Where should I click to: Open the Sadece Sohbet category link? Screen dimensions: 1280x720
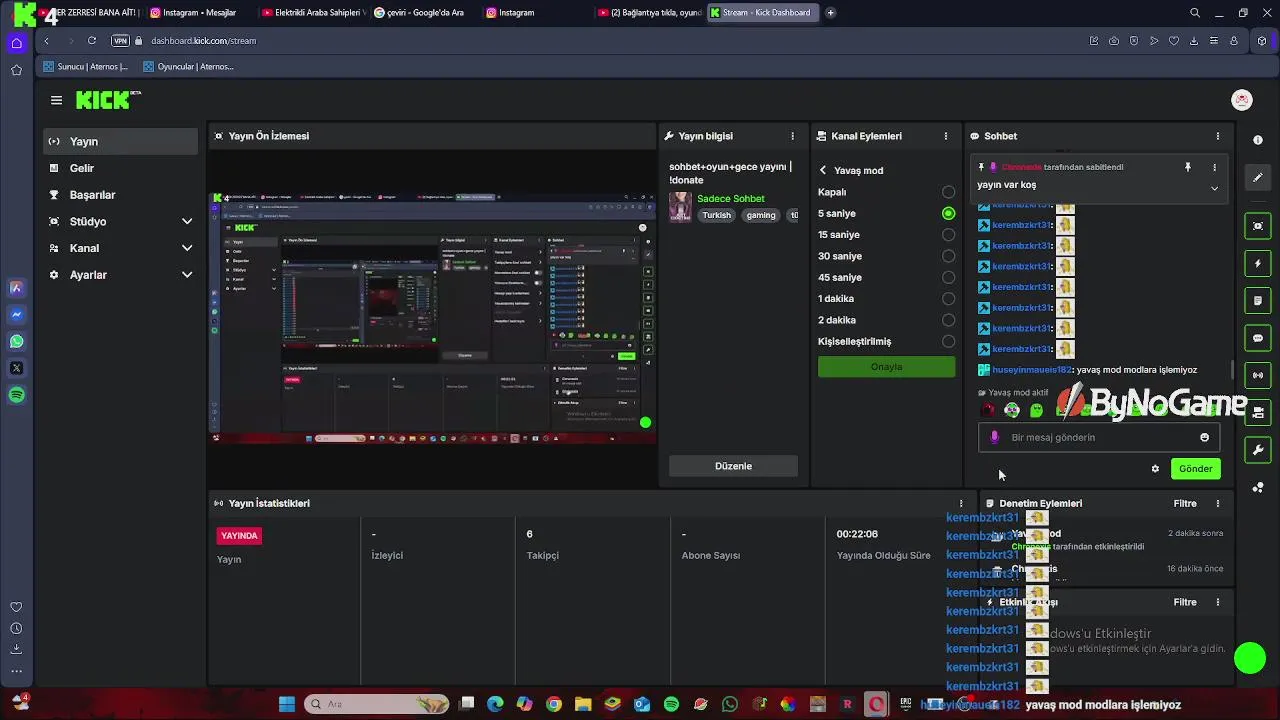[x=730, y=199]
